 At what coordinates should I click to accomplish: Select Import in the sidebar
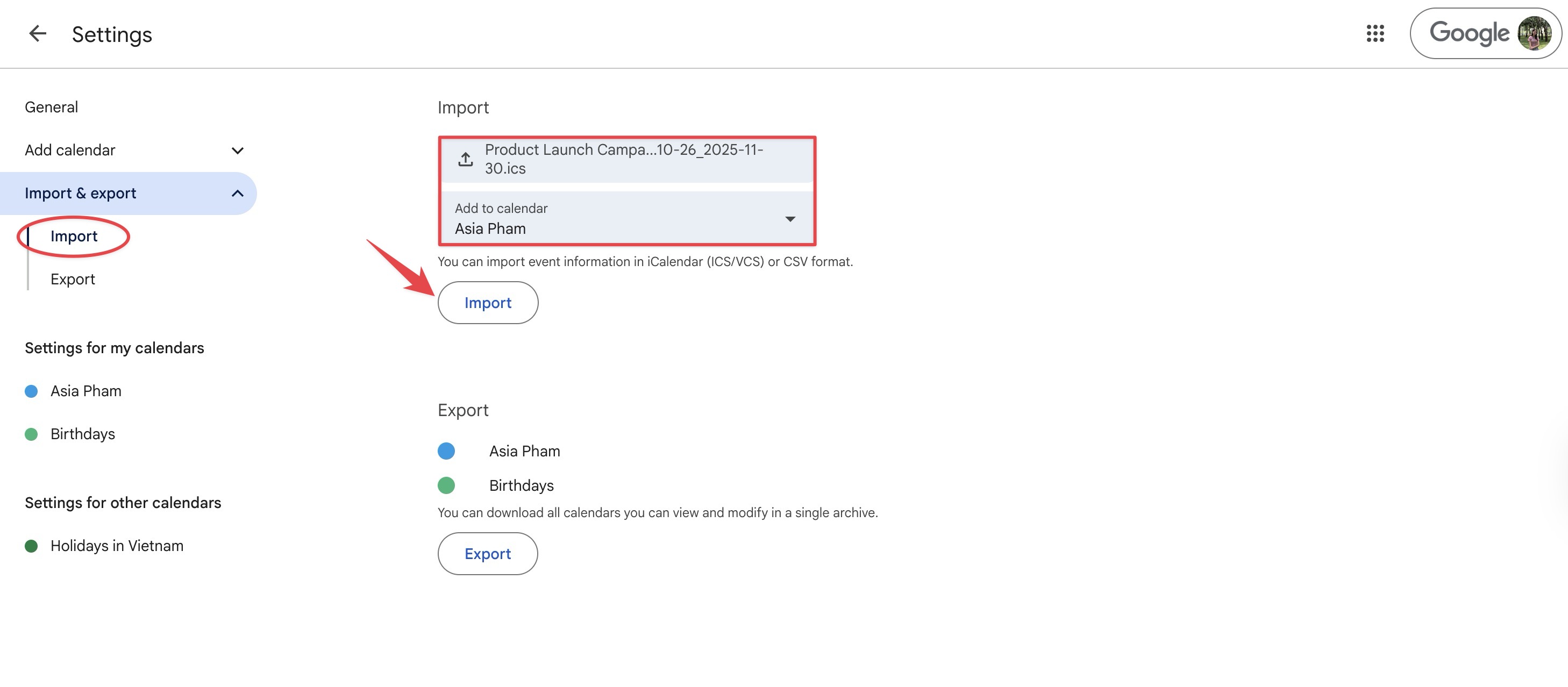pos(74,236)
